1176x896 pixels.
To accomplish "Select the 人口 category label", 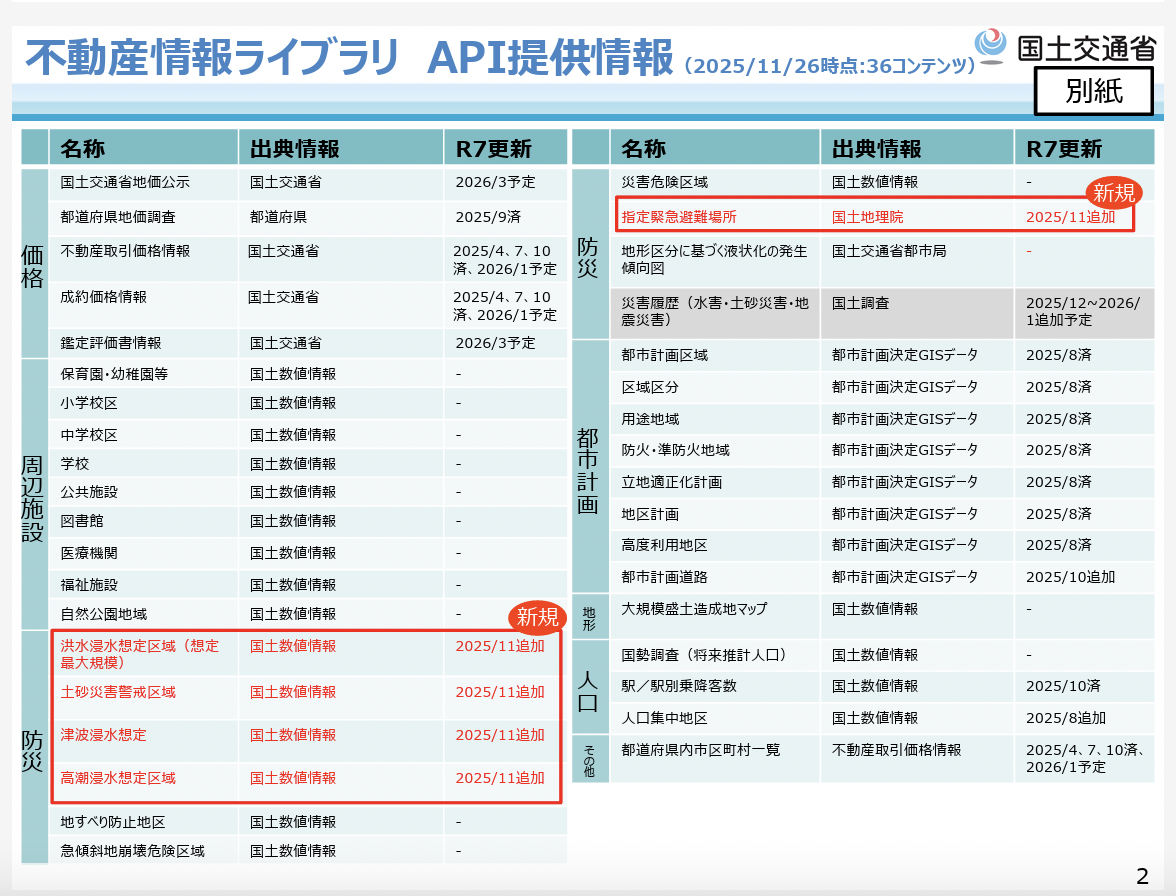I will [588, 686].
